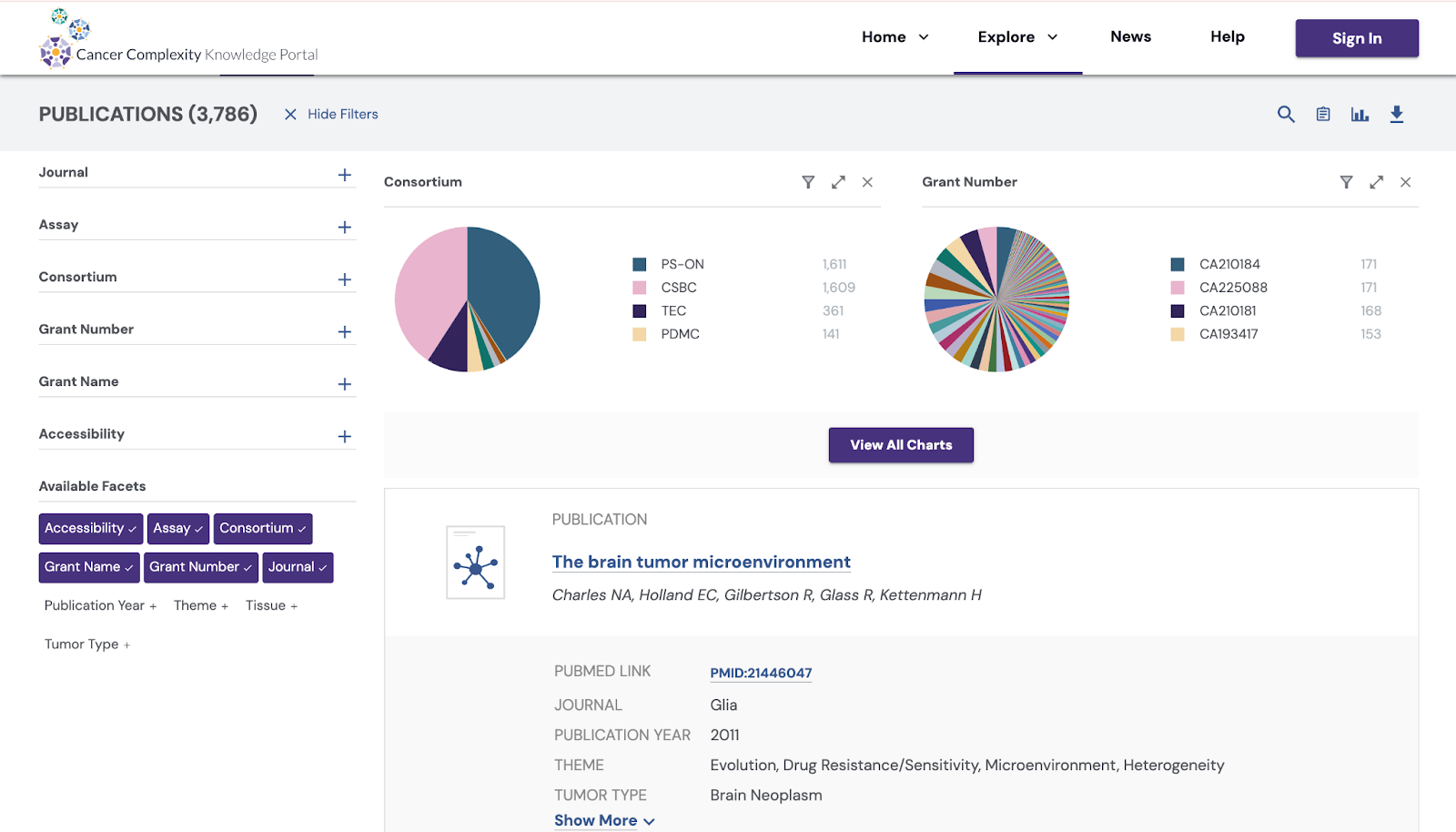Toggle the bar chart visualization icon
Screen dimensions: 1456x832
[1360, 114]
